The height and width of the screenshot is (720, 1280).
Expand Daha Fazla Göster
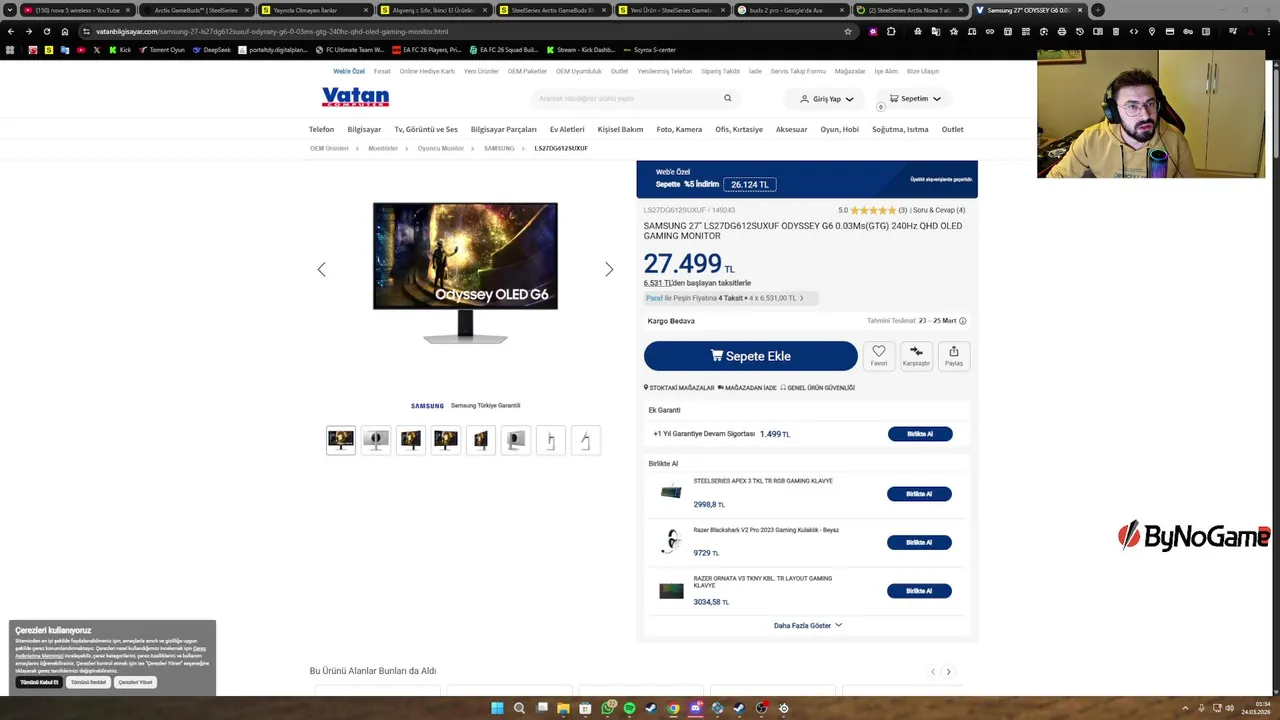[808, 625]
